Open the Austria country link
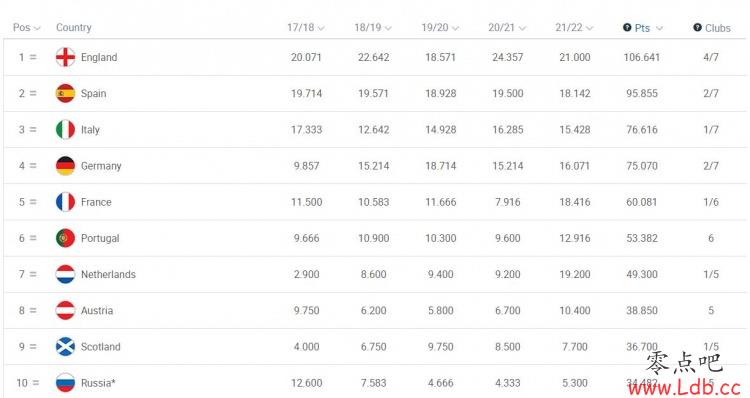Image resolution: width=750 pixels, height=398 pixels. (x=97, y=310)
